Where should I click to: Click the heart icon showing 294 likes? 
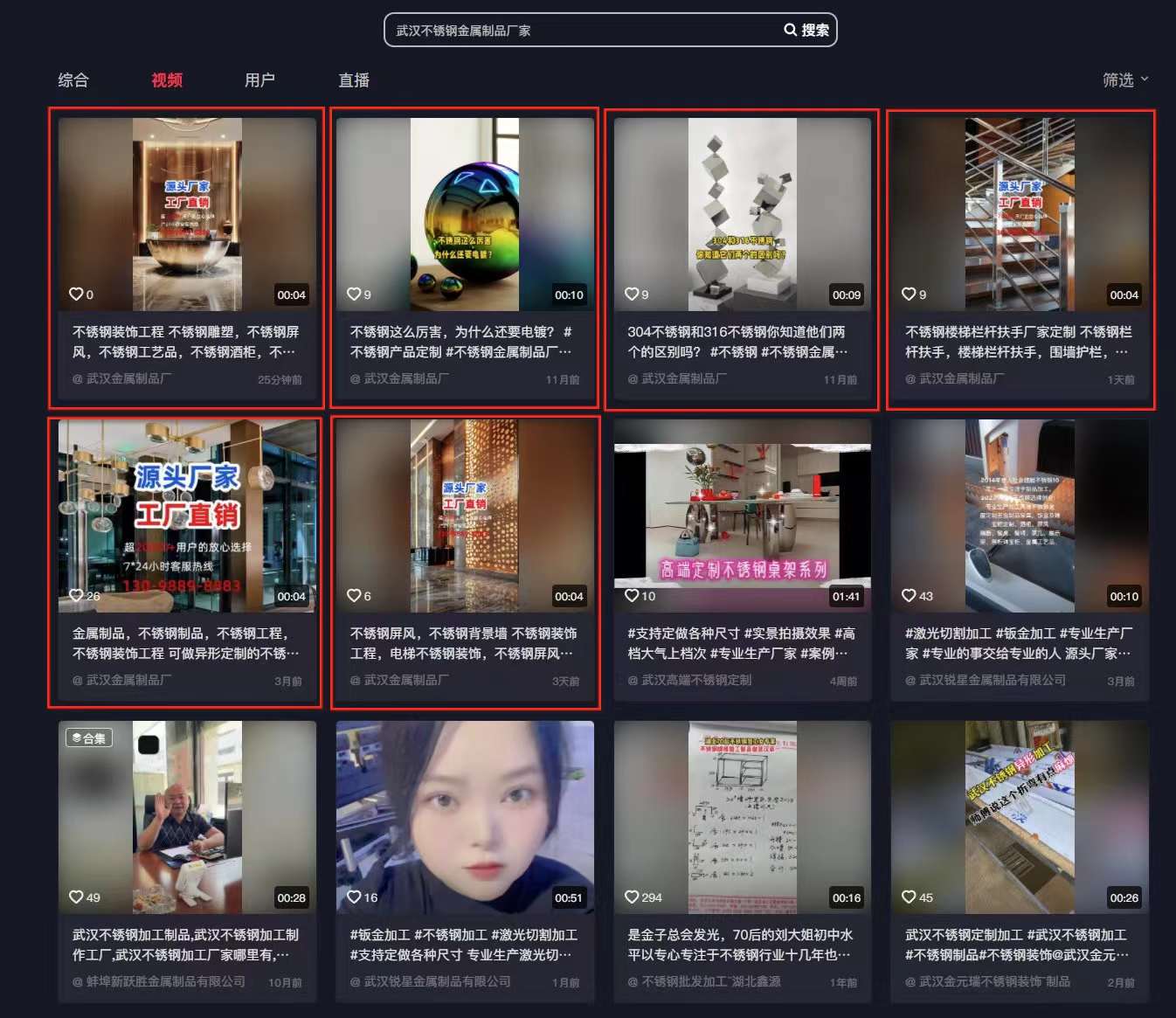pyautogui.click(x=632, y=897)
